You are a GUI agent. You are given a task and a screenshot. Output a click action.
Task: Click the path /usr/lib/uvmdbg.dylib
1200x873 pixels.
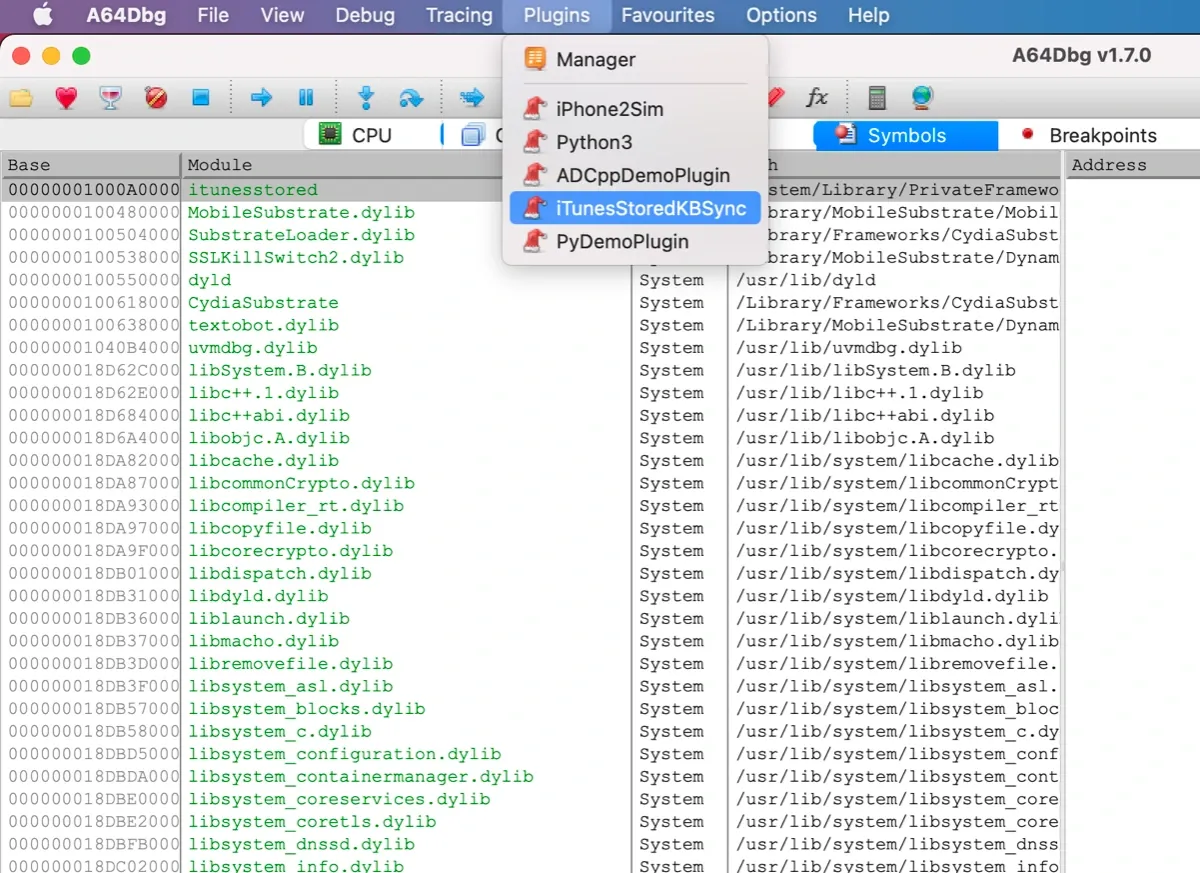point(849,347)
